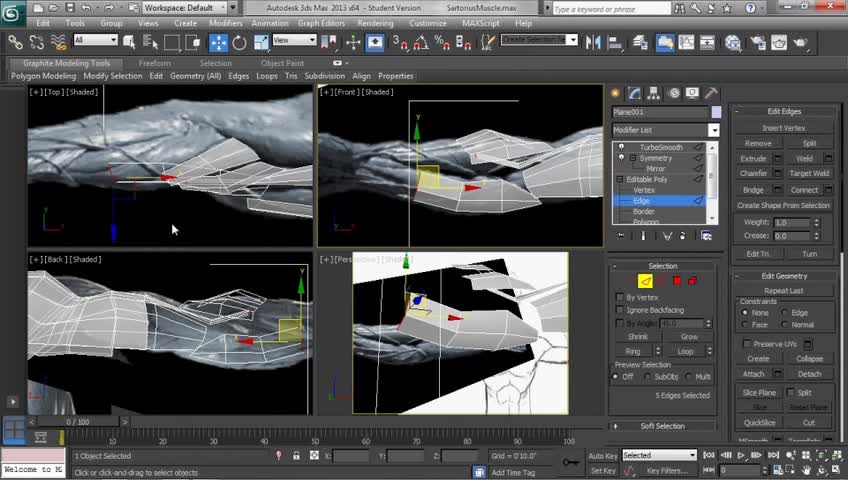Enable the By Vertex checkbox
Screen dimensions: 848x480
tap(620, 297)
